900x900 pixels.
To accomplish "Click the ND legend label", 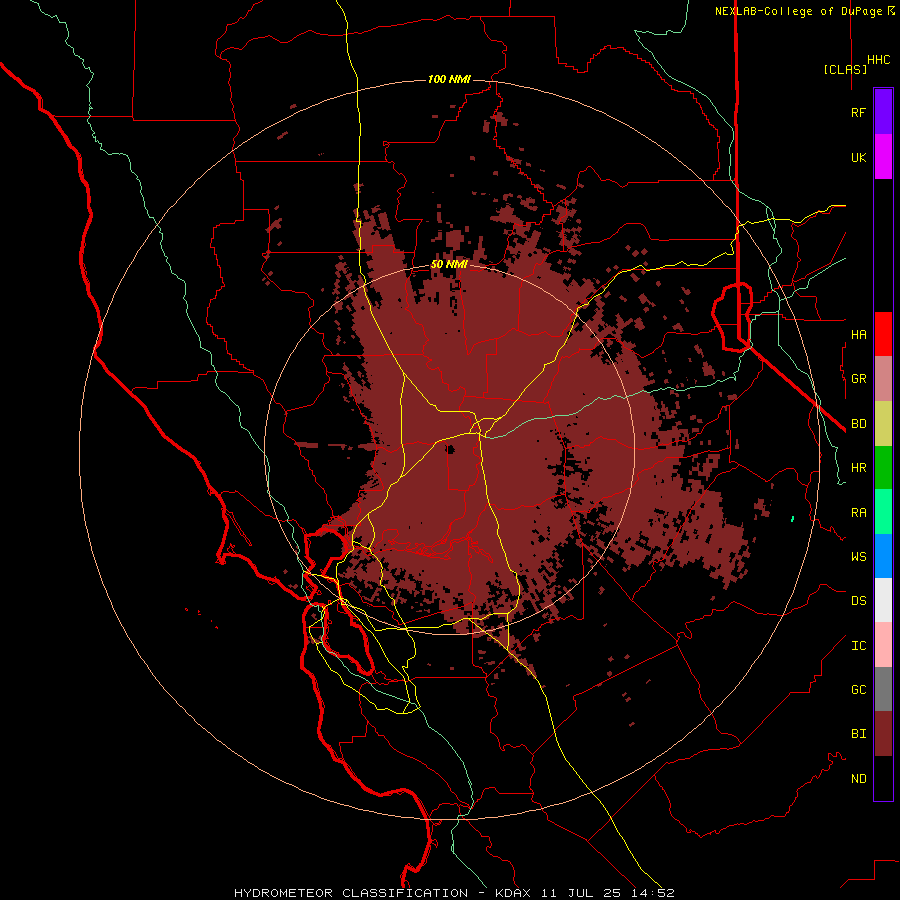I will pyautogui.click(x=858, y=779).
